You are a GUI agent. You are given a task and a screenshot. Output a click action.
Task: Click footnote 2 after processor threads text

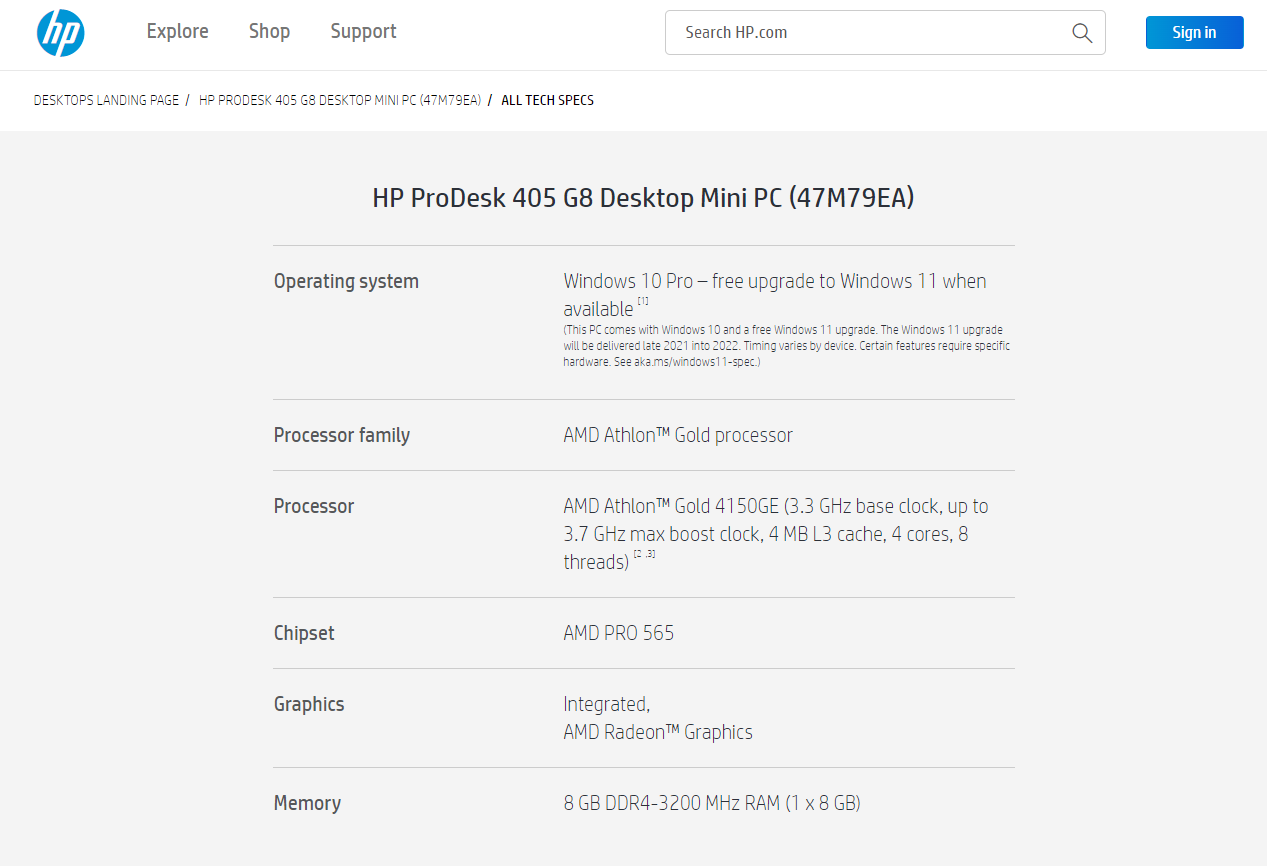638,554
